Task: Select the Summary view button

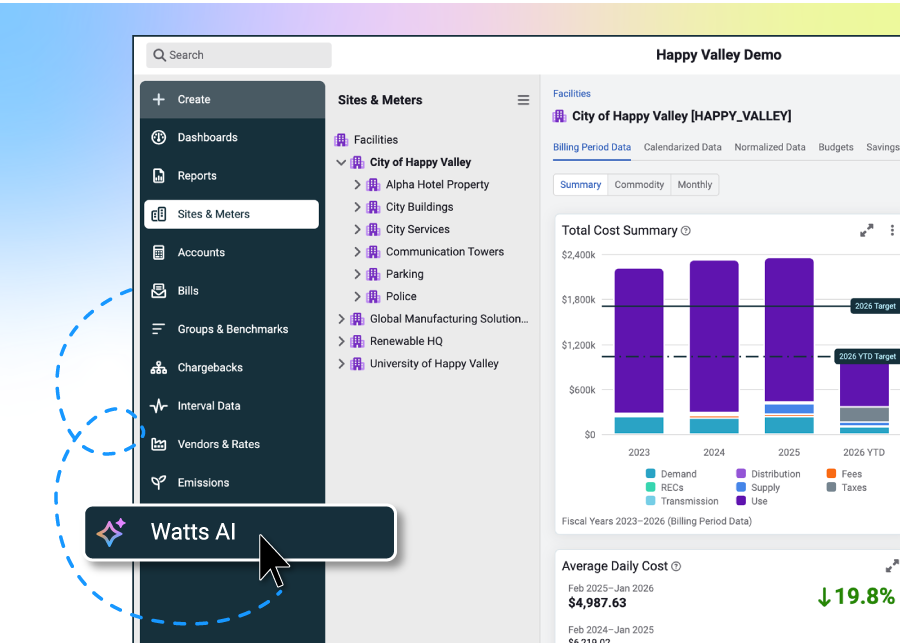Action: tap(580, 185)
